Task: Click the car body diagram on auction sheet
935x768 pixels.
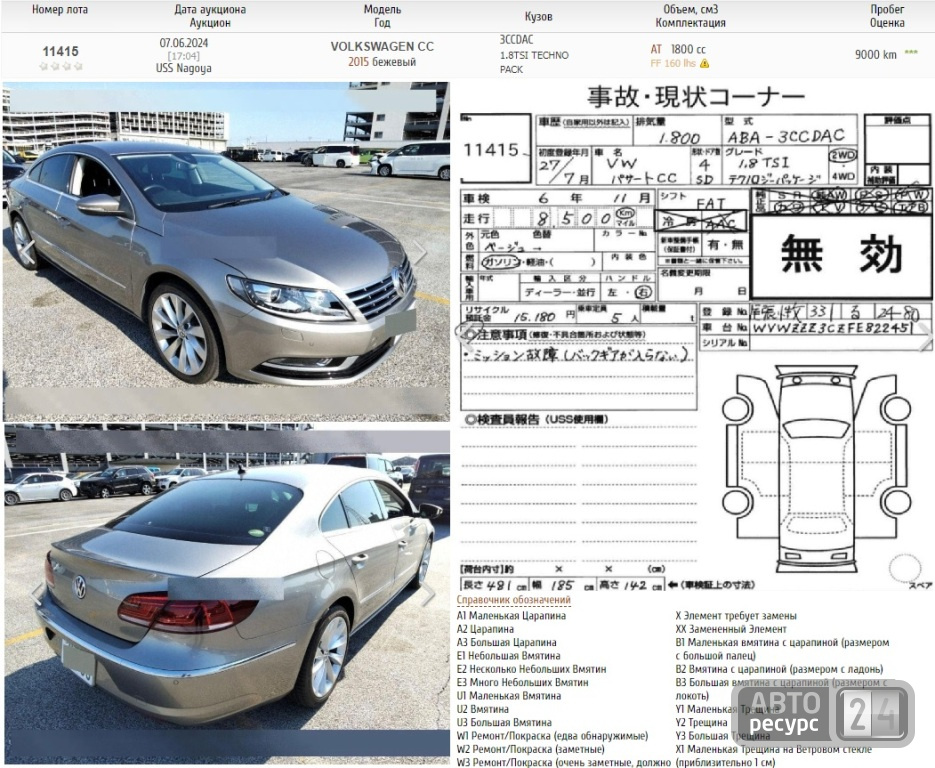Action: click(816, 469)
